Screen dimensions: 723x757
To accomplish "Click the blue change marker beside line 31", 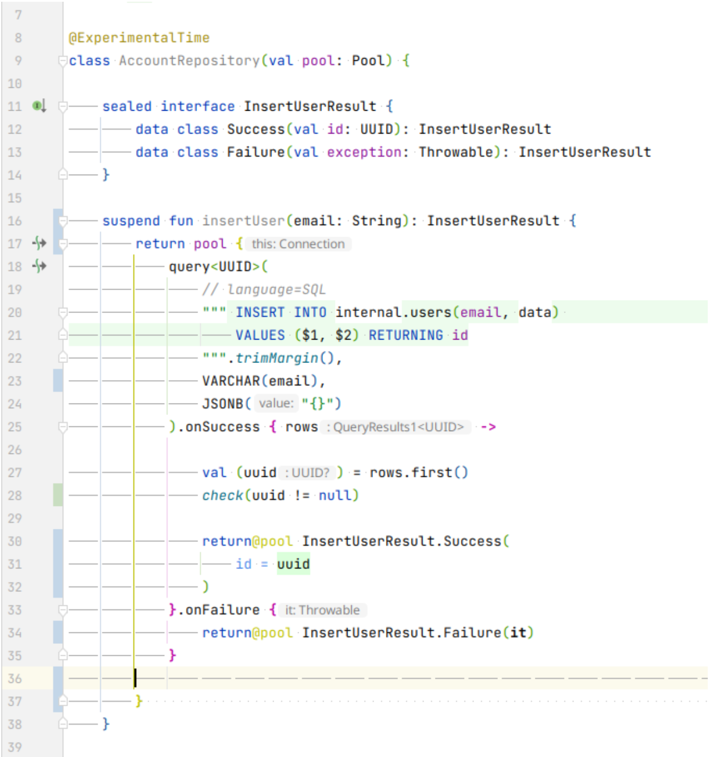I will [58, 564].
